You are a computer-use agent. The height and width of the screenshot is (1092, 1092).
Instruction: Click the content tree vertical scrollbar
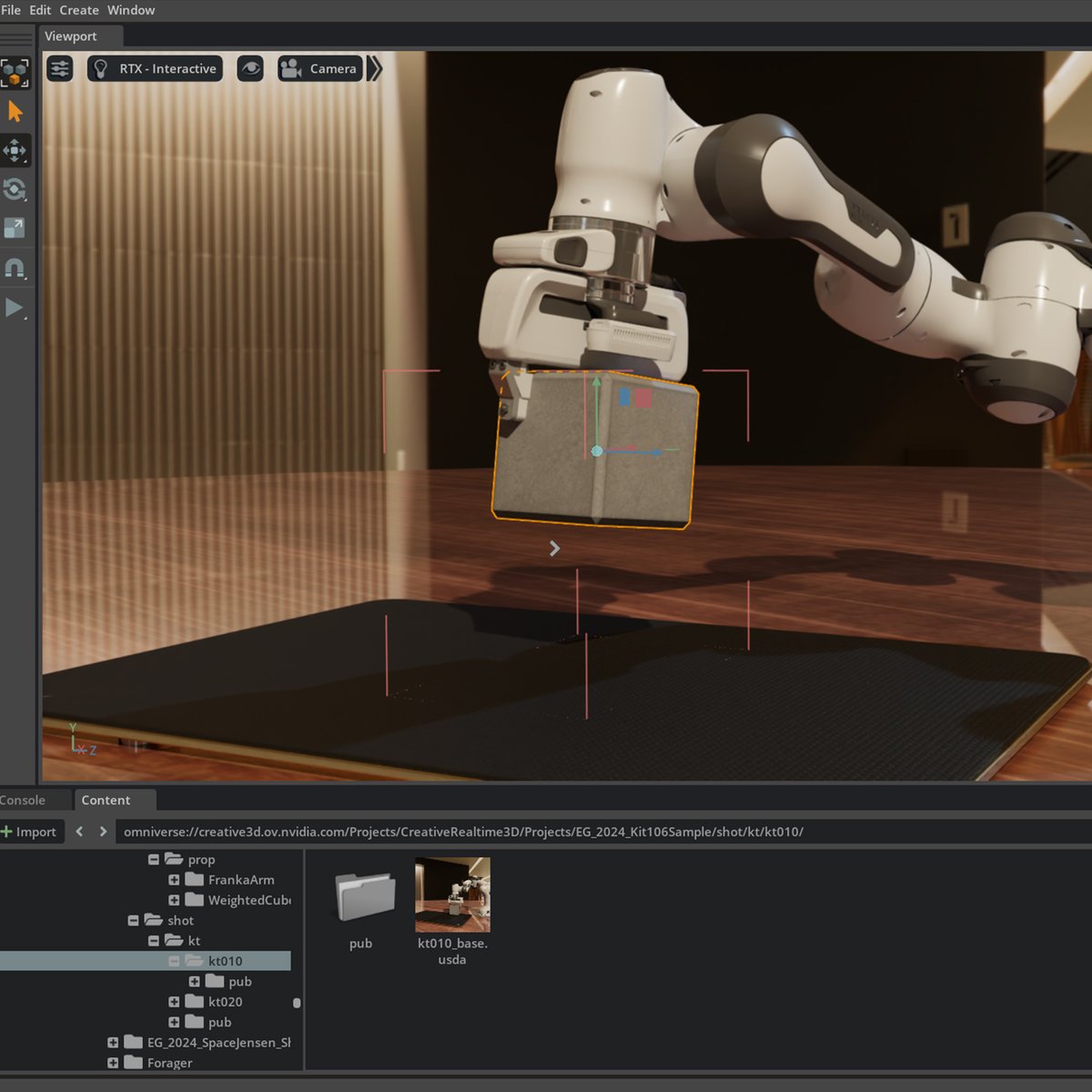click(x=297, y=1003)
